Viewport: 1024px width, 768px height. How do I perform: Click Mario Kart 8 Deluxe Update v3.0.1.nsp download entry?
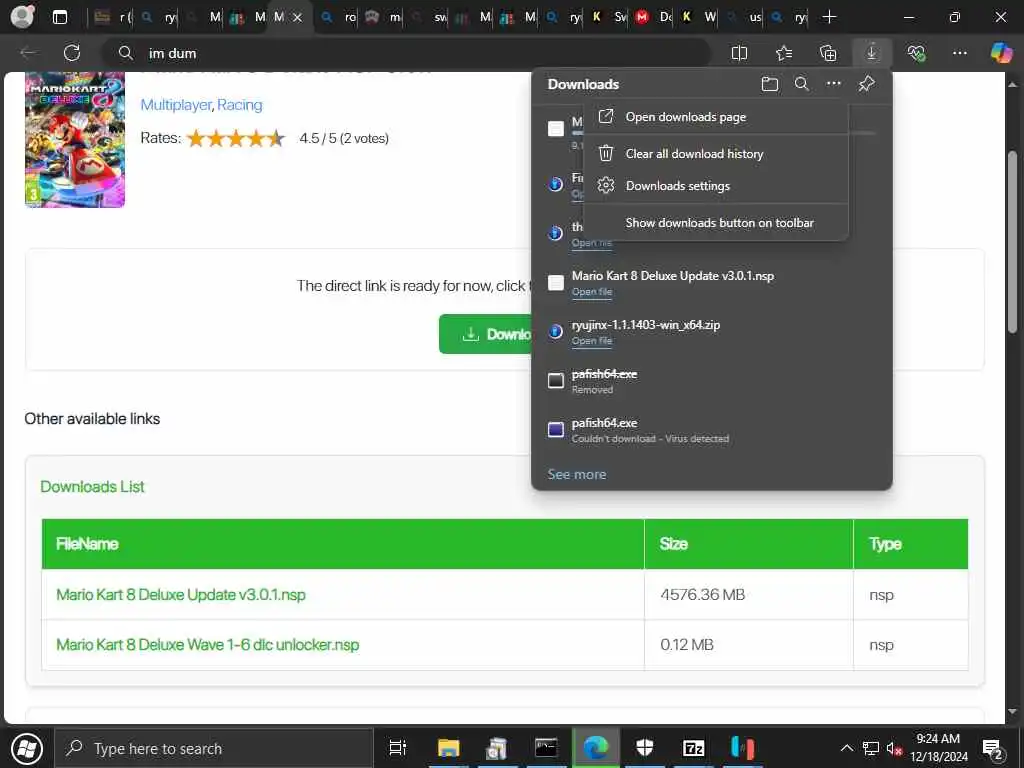point(712,283)
